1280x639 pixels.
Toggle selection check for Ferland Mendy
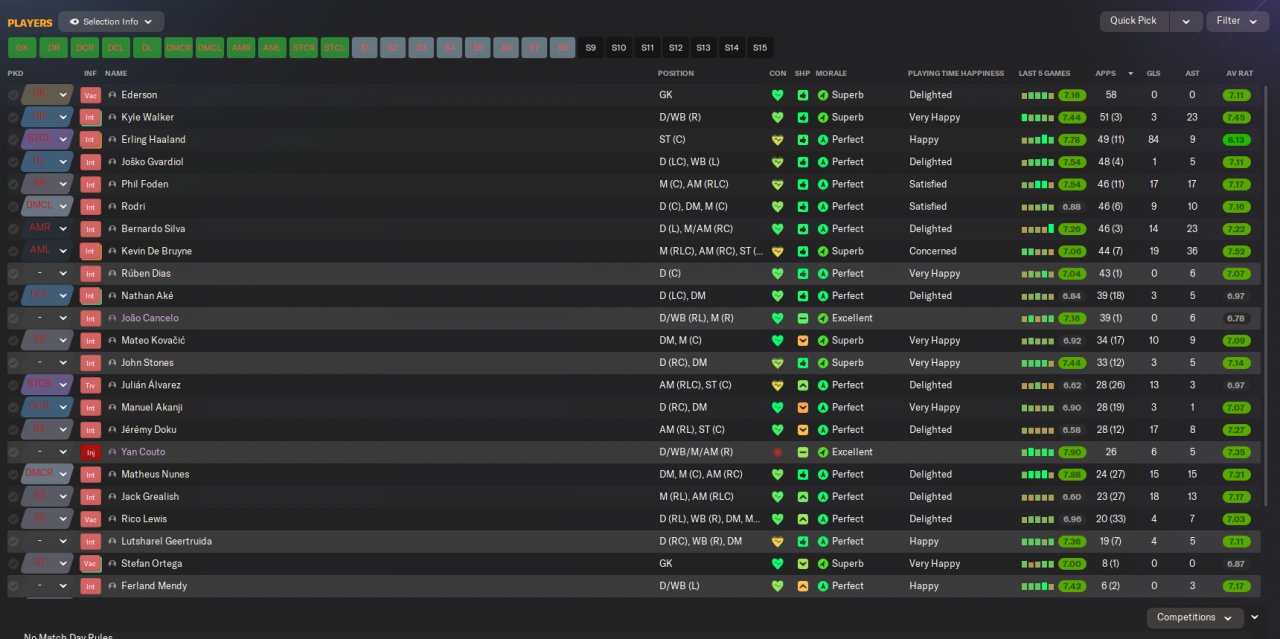pos(13,586)
